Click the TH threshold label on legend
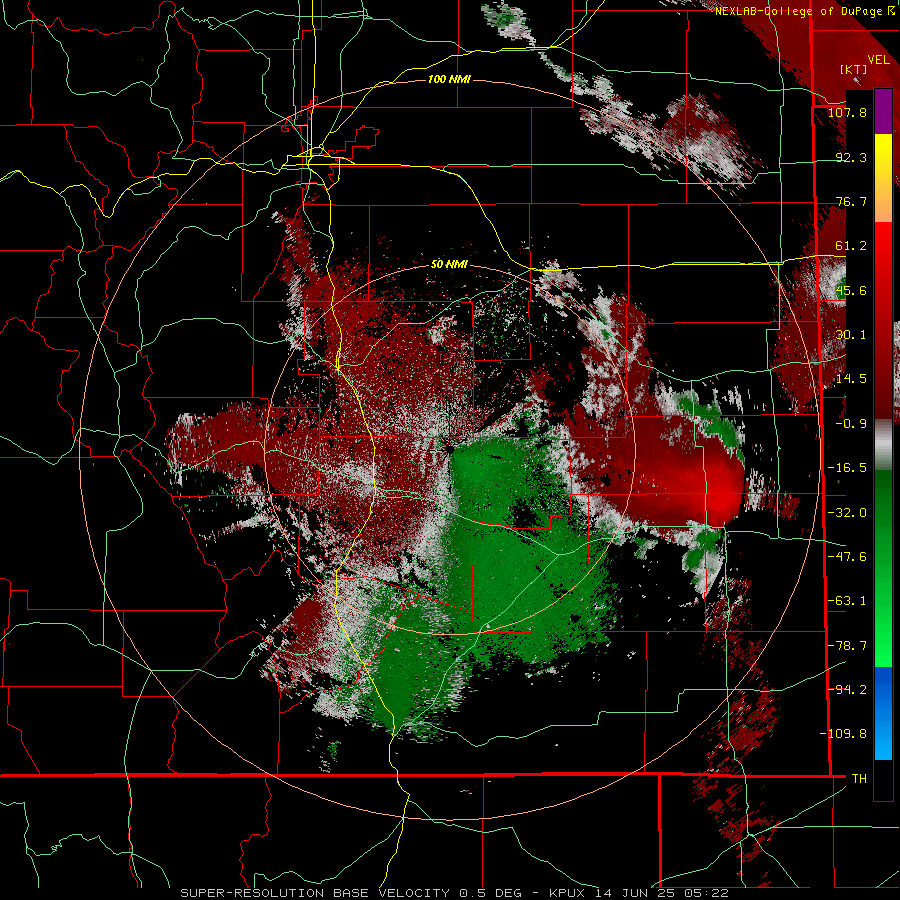Viewport: 900px width, 900px height. (859, 778)
